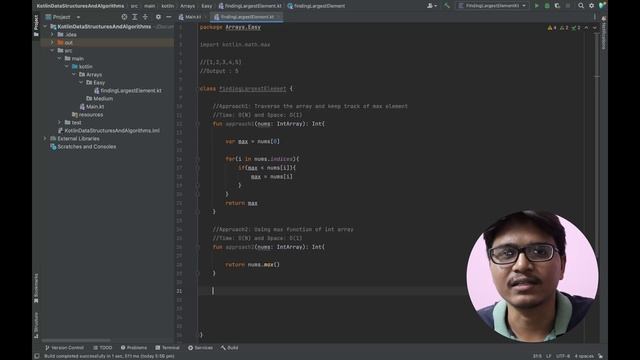Image resolution: width=640 pixels, height=360 pixels.
Task: Expand all in Project panel
Action: click(x=135, y=17)
